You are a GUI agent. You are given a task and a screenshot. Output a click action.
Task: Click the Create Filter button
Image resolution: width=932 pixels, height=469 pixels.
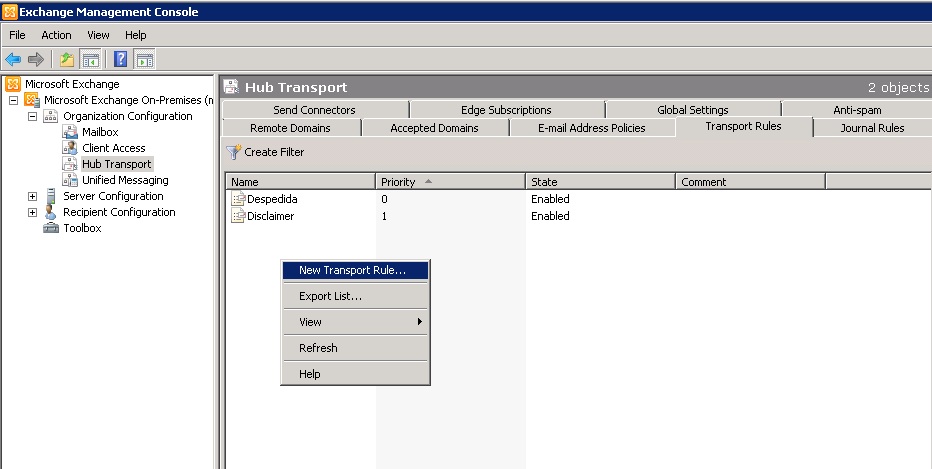tap(266, 152)
